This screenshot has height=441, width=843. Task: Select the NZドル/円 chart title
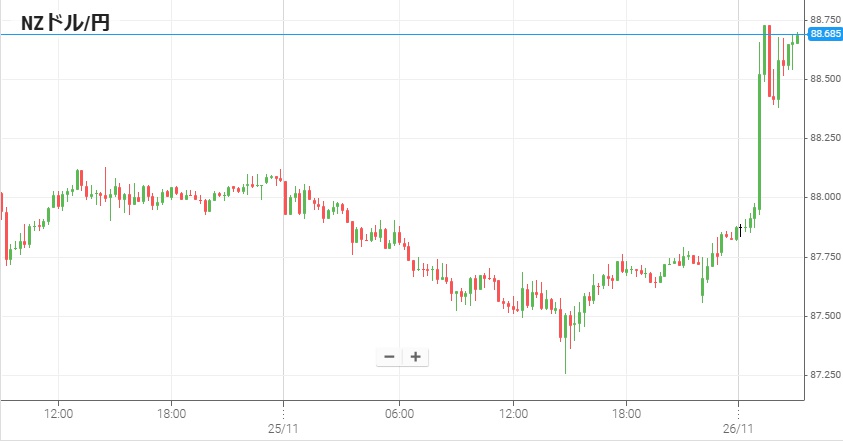click(x=64, y=23)
